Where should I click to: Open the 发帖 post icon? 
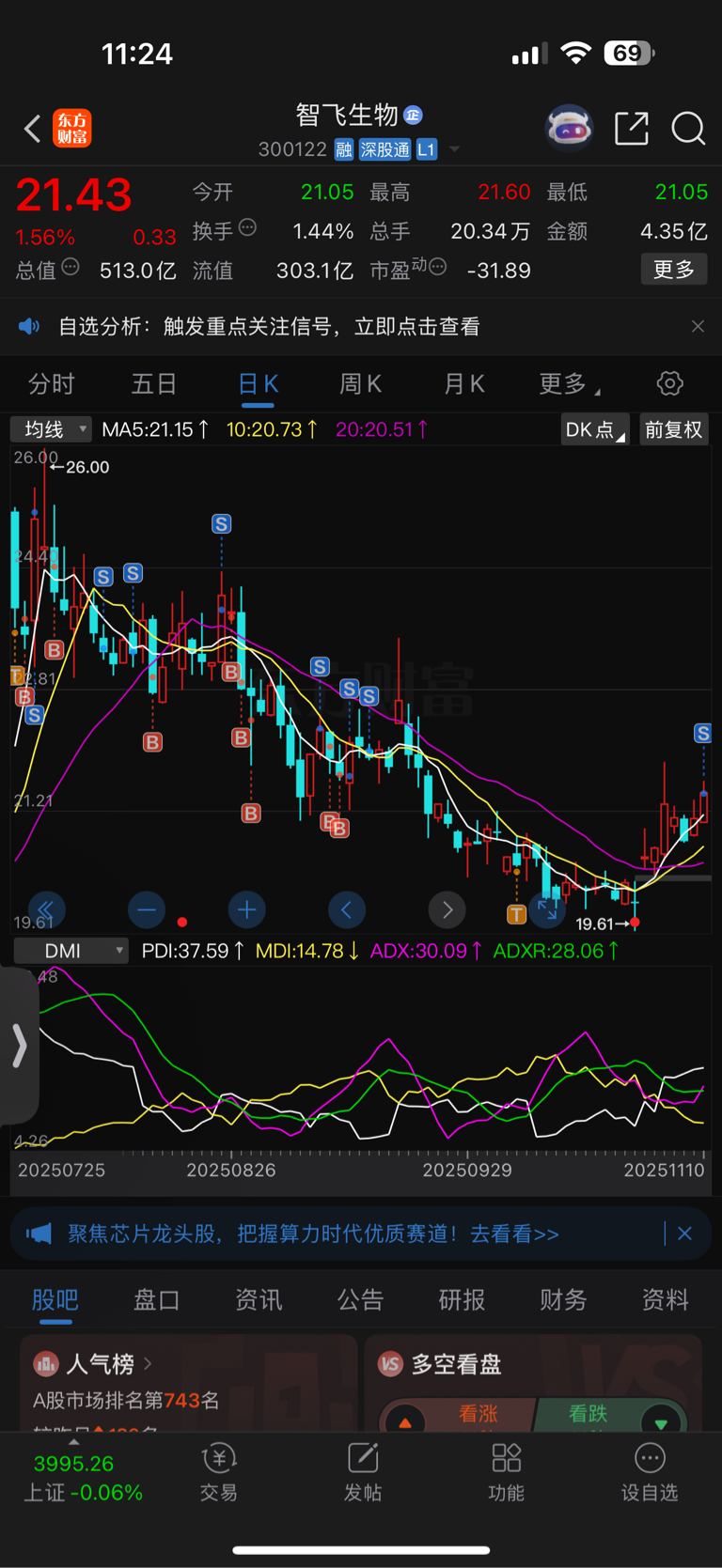tap(363, 1473)
